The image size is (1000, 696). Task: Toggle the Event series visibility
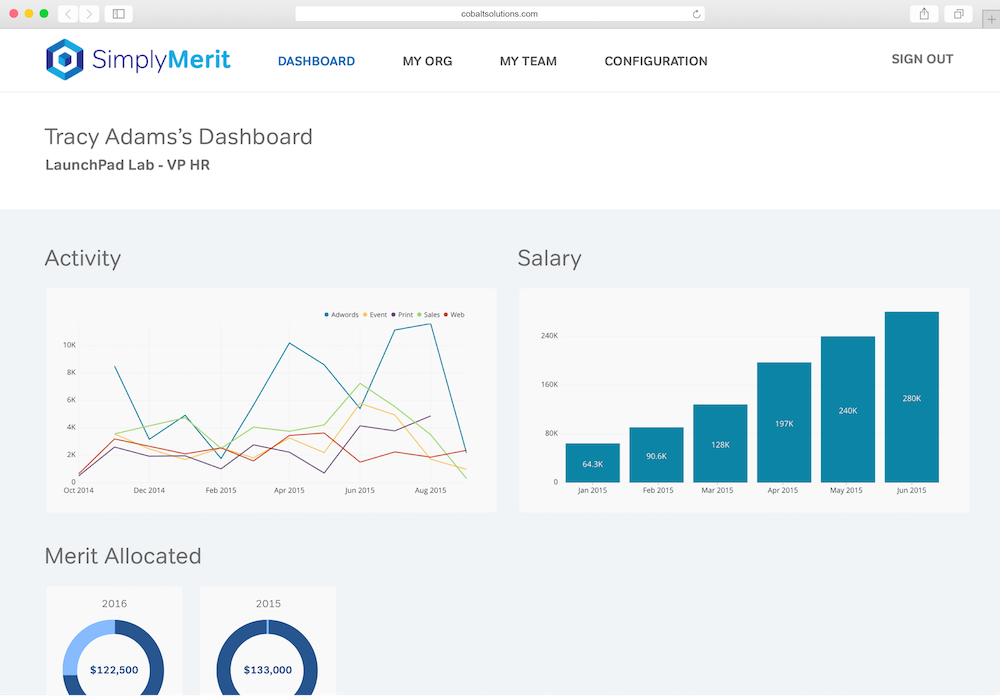pyautogui.click(x=375, y=314)
